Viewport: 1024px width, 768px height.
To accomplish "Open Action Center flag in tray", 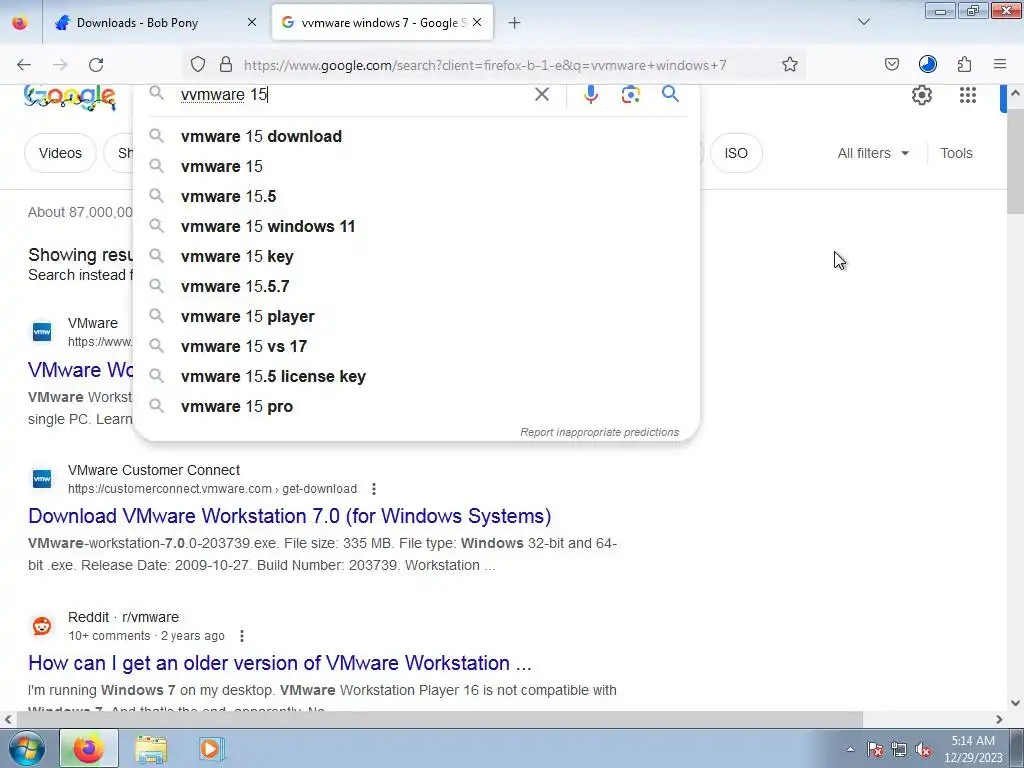I will click(875, 749).
